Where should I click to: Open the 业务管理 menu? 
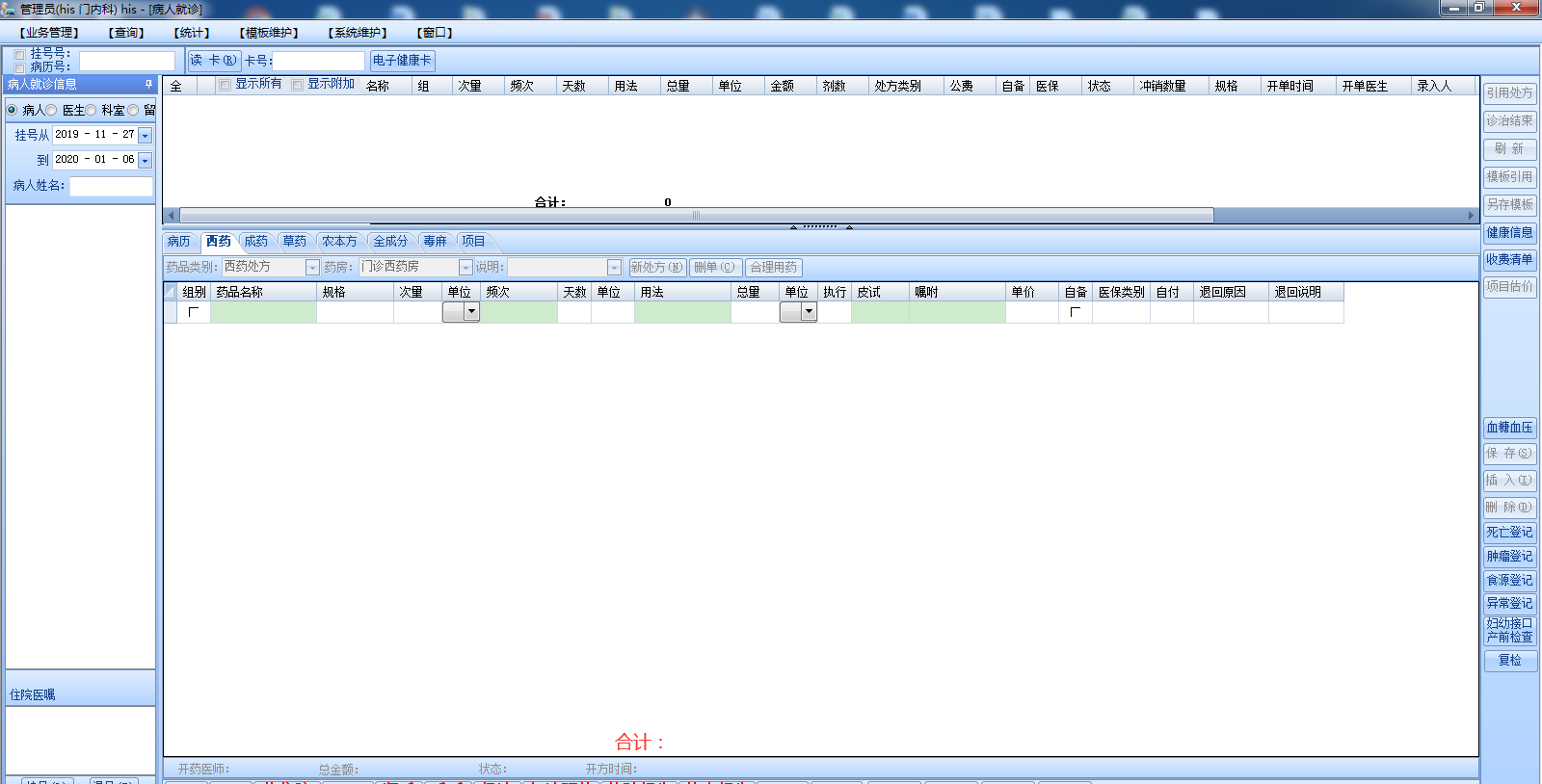click(x=49, y=33)
